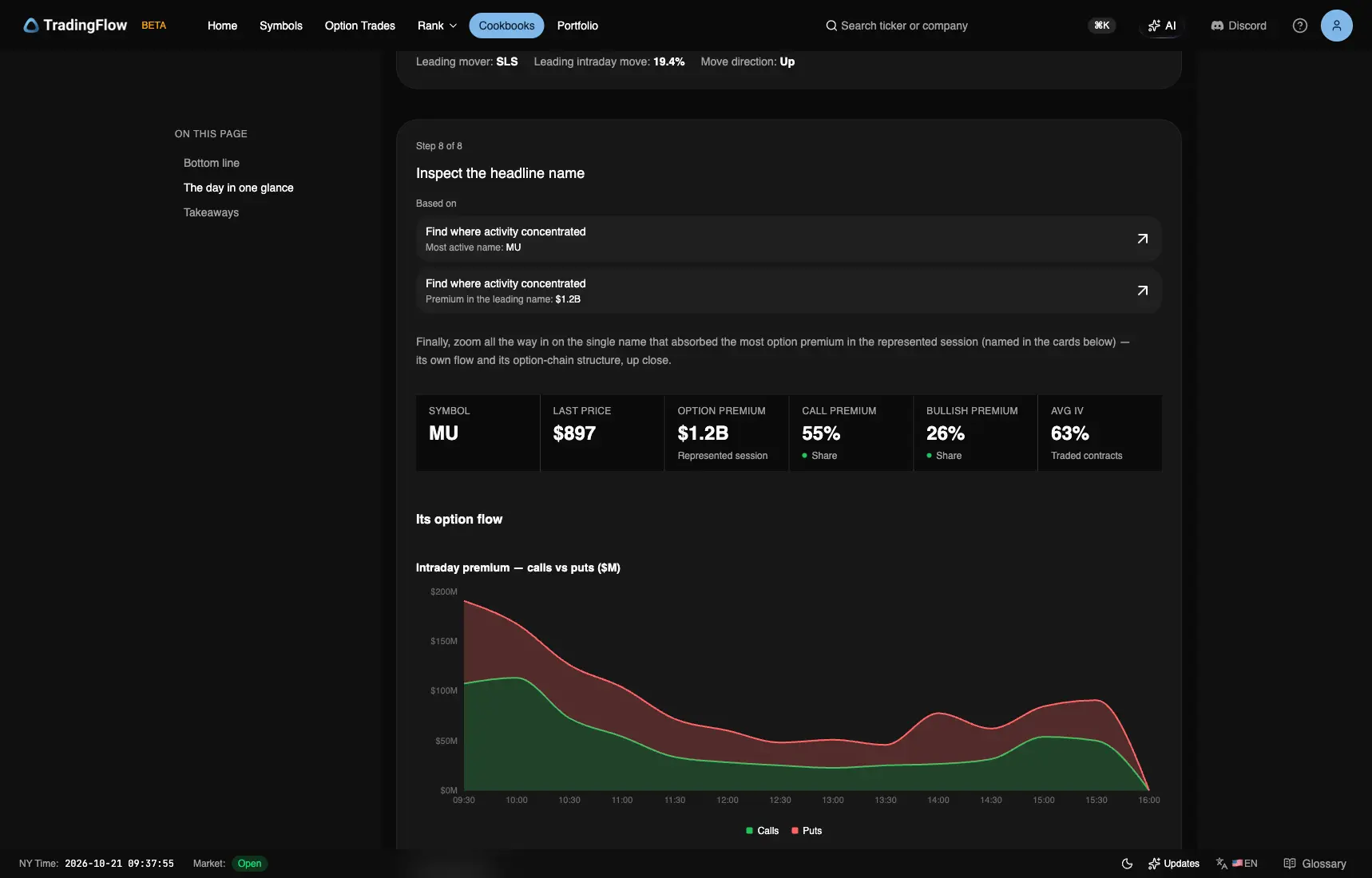Click the Leading mover SLS text
1372x878 pixels.
pyautogui.click(x=466, y=61)
